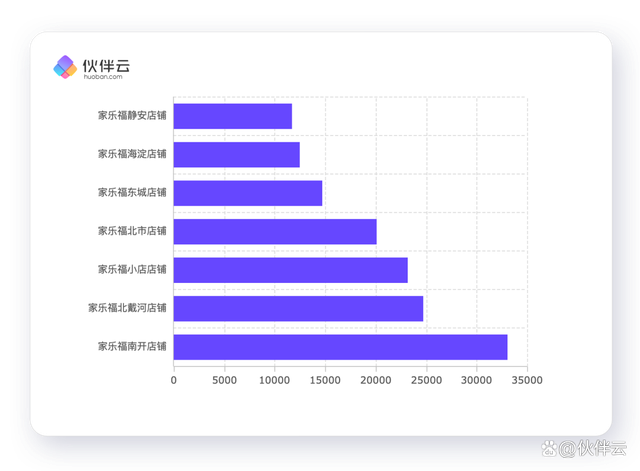Select the 家乐福东城店铺 bar

click(248, 193)
